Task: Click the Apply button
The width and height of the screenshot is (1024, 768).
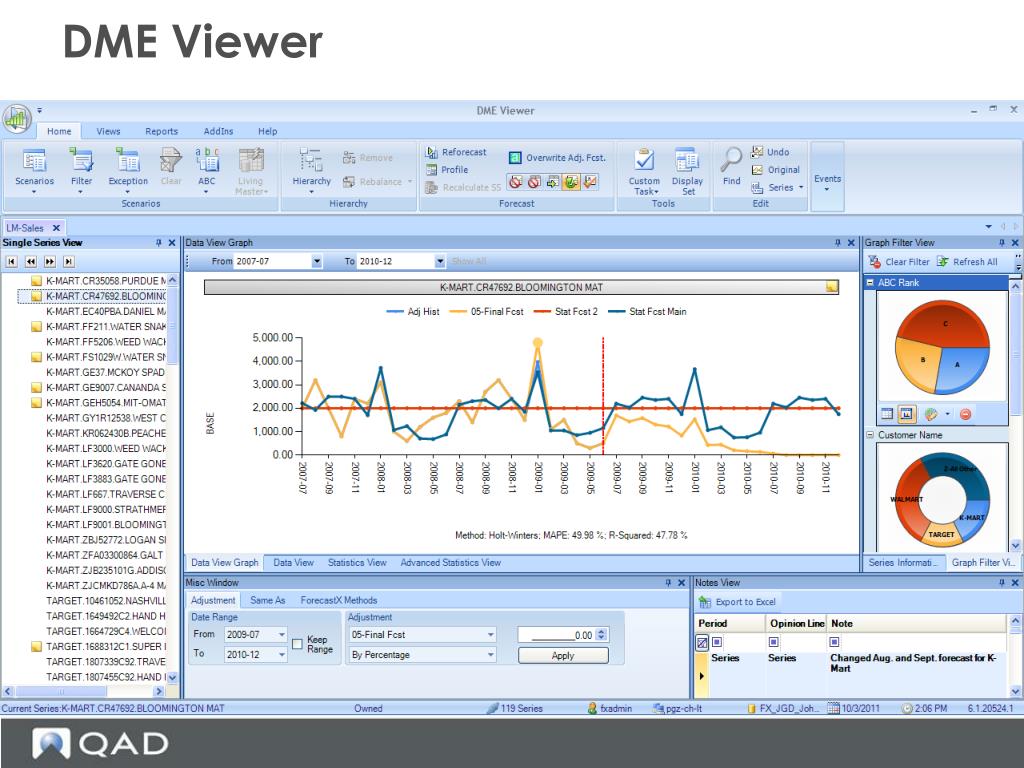Action: [563, 655]
